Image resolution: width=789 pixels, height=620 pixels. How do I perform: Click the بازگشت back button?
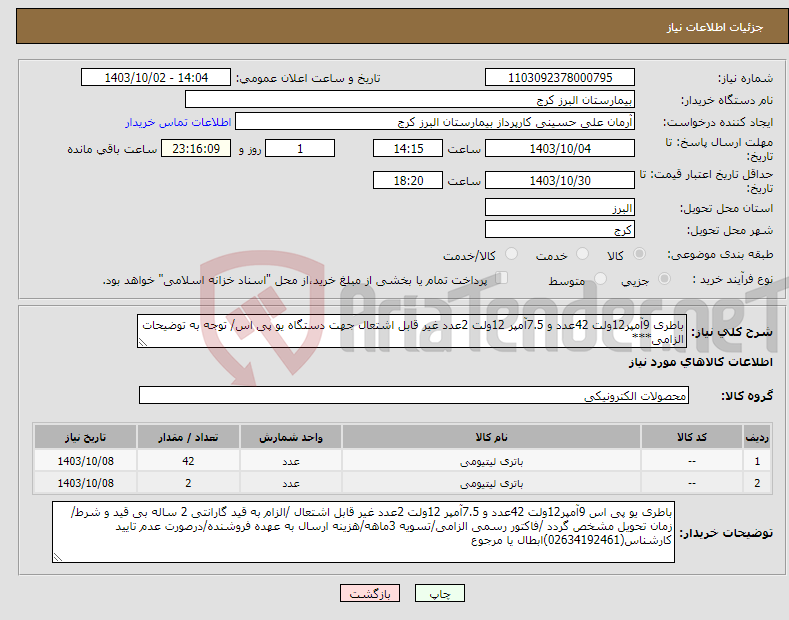pyautogui.click(x=370, y=593)
